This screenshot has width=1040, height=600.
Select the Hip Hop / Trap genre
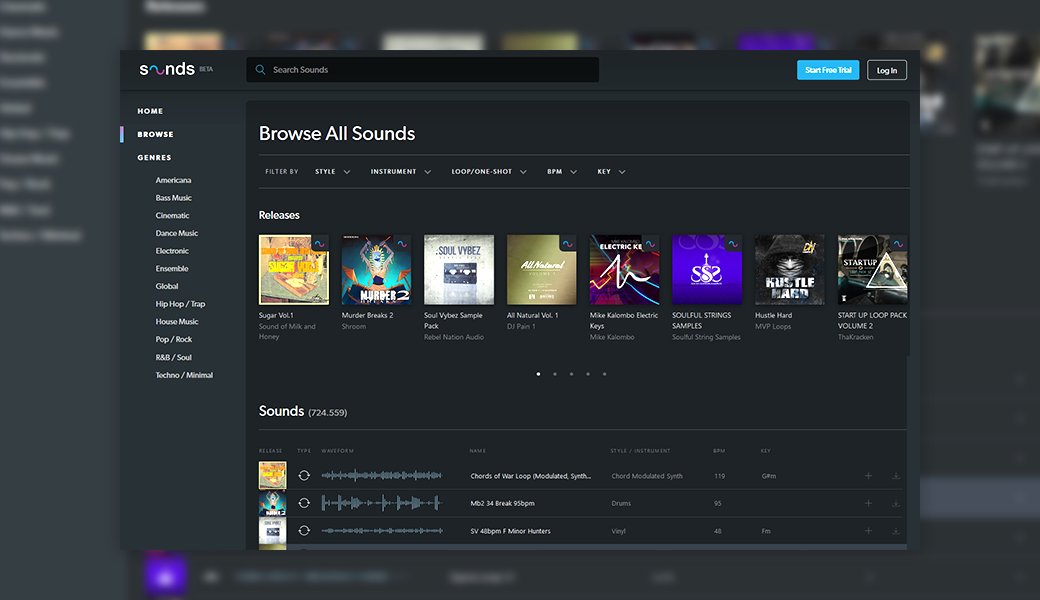tap(180, 304)
